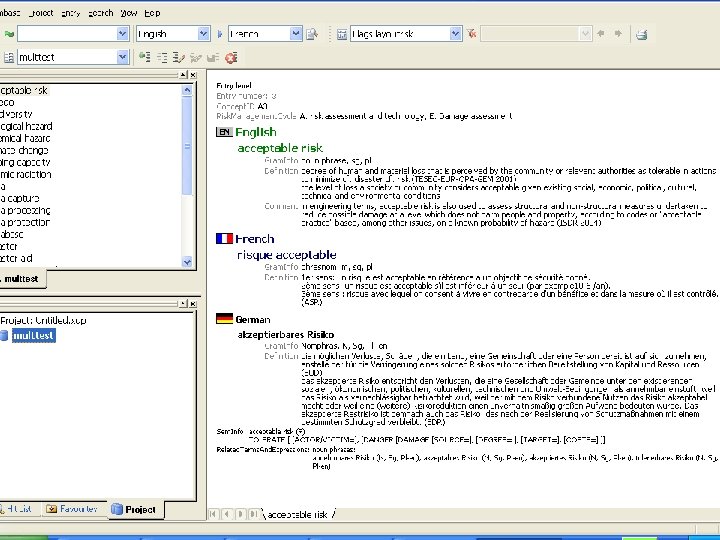Go to next entry with navigation button
The width and height of the screenshot is (720, 540).
coord(240,514)
